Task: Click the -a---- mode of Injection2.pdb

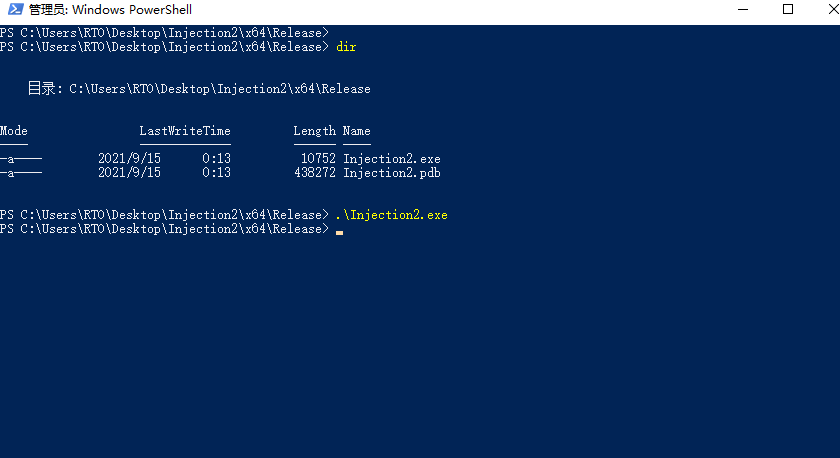Action: tap(21, 173)
